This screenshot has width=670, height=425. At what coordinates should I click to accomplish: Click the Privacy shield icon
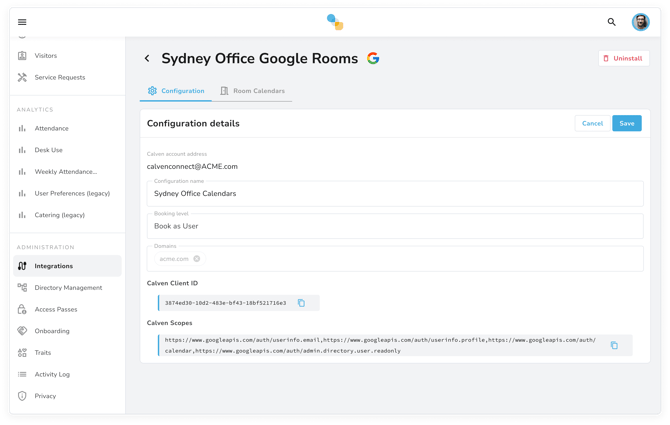tap(22, 396)
